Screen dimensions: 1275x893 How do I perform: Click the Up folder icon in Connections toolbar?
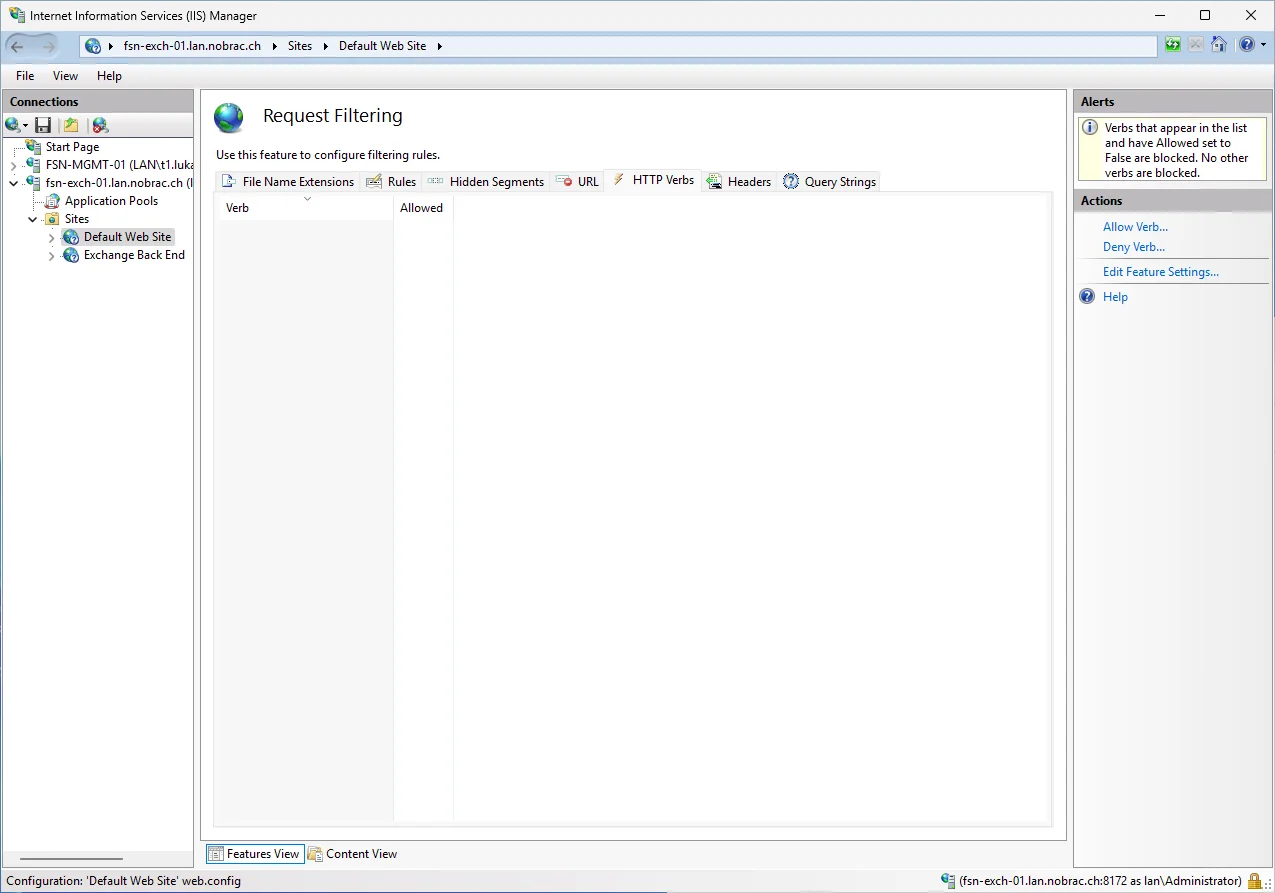pos(71,125)
